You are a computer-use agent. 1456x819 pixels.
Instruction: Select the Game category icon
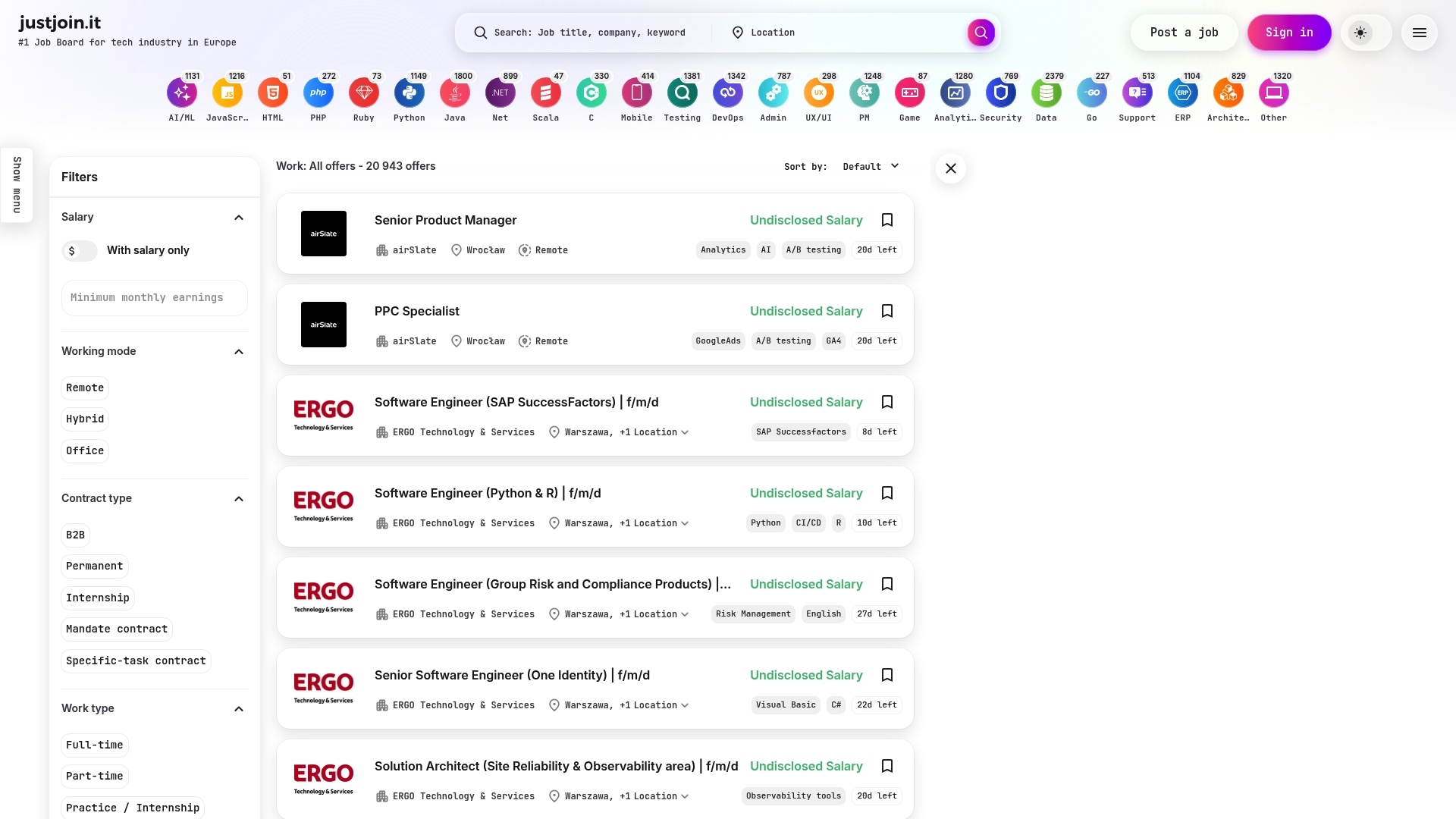coord(910,93)
